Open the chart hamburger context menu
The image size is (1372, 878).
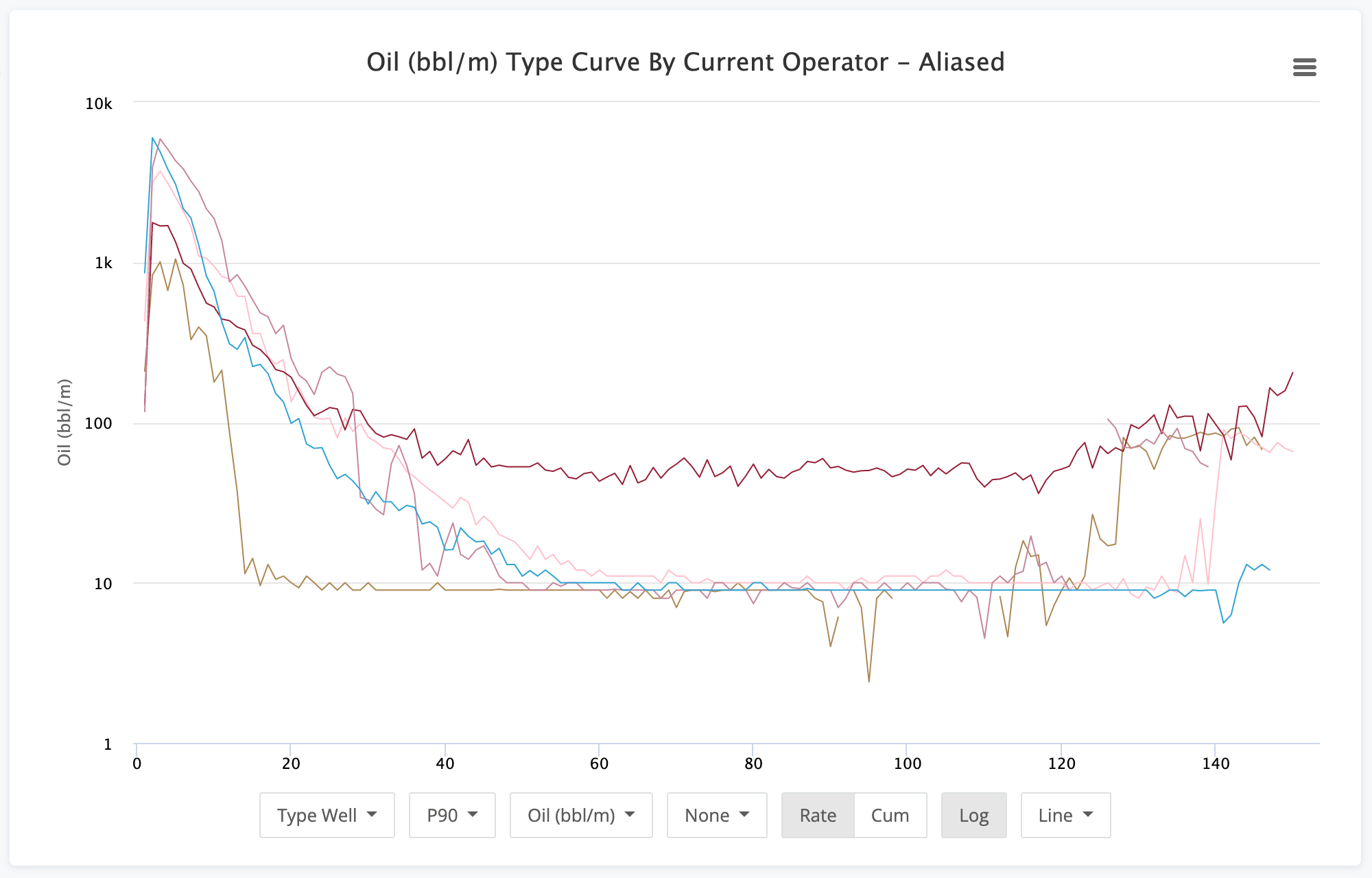pyautogui.click(x=1304, y=67)
